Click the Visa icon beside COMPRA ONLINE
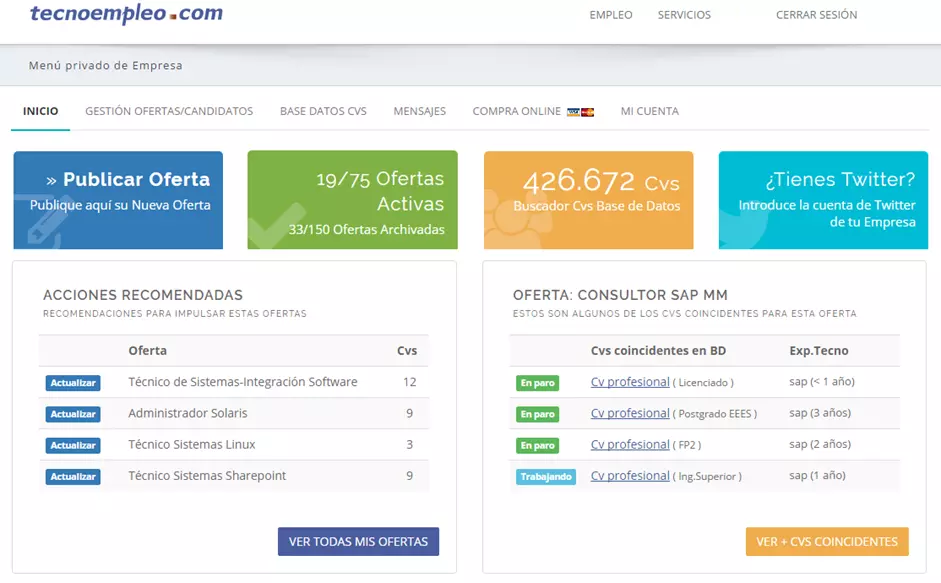Image resolution: width=941 pixels, height=583 pixels. coord(573,112)
